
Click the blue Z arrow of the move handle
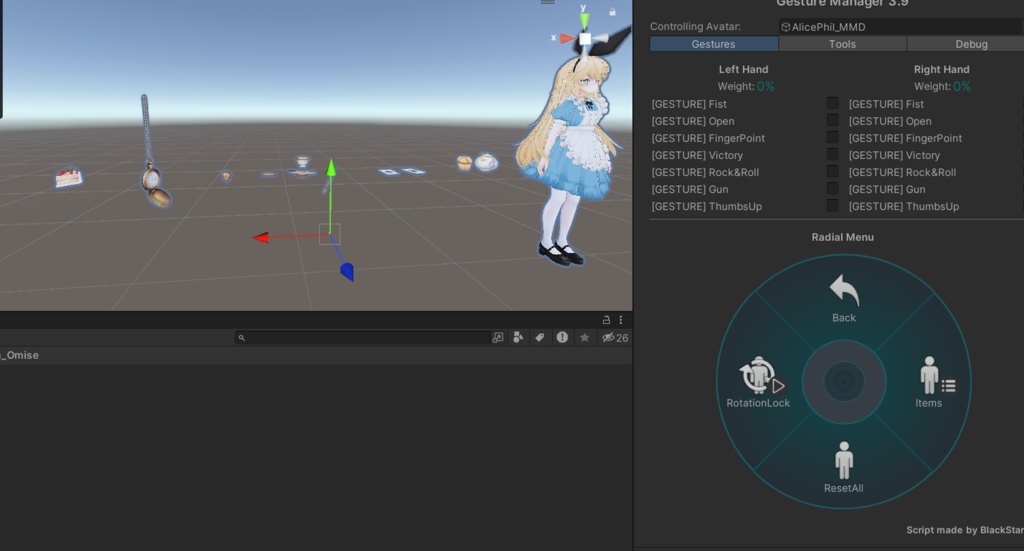[347, 272]
